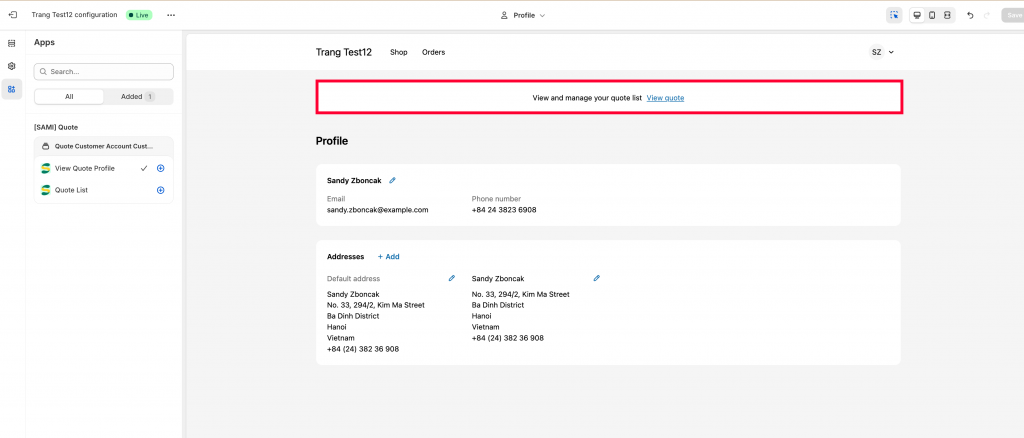Add the Quote List app block
This screenshot has height=438, width=1024.
pos(161,191)
